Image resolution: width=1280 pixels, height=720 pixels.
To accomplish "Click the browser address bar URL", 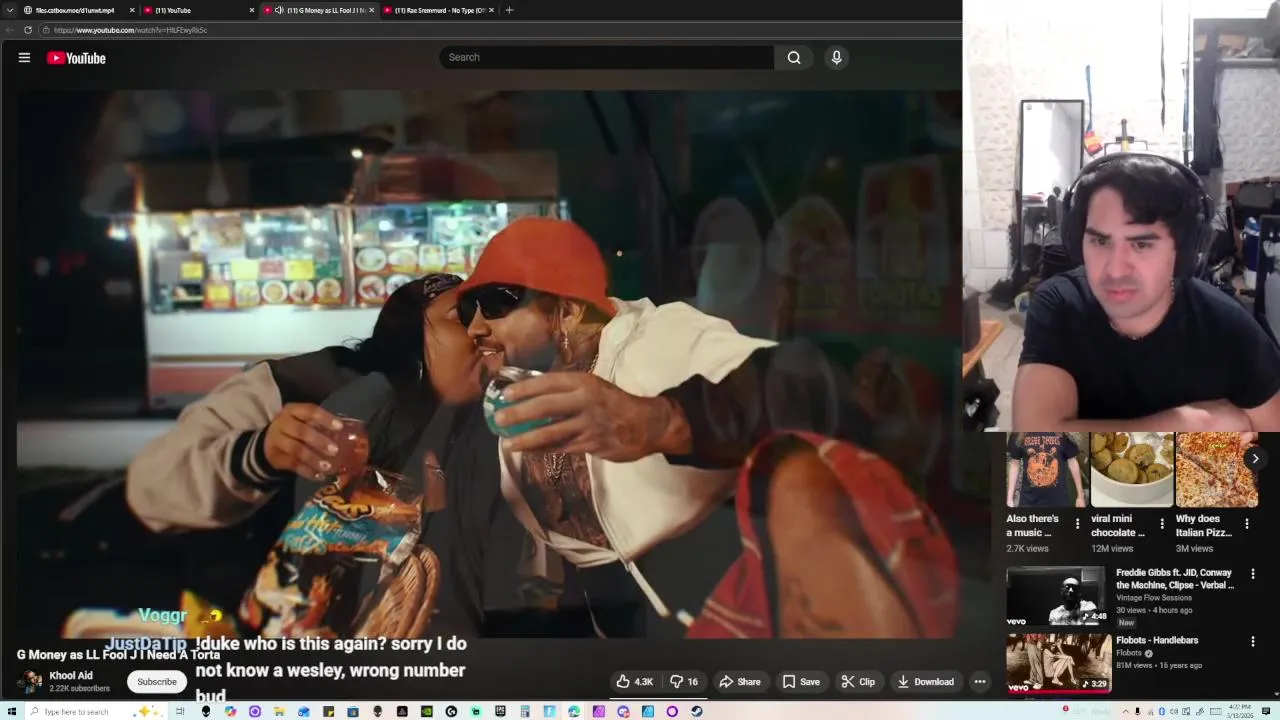I will [x=130, y=30].
